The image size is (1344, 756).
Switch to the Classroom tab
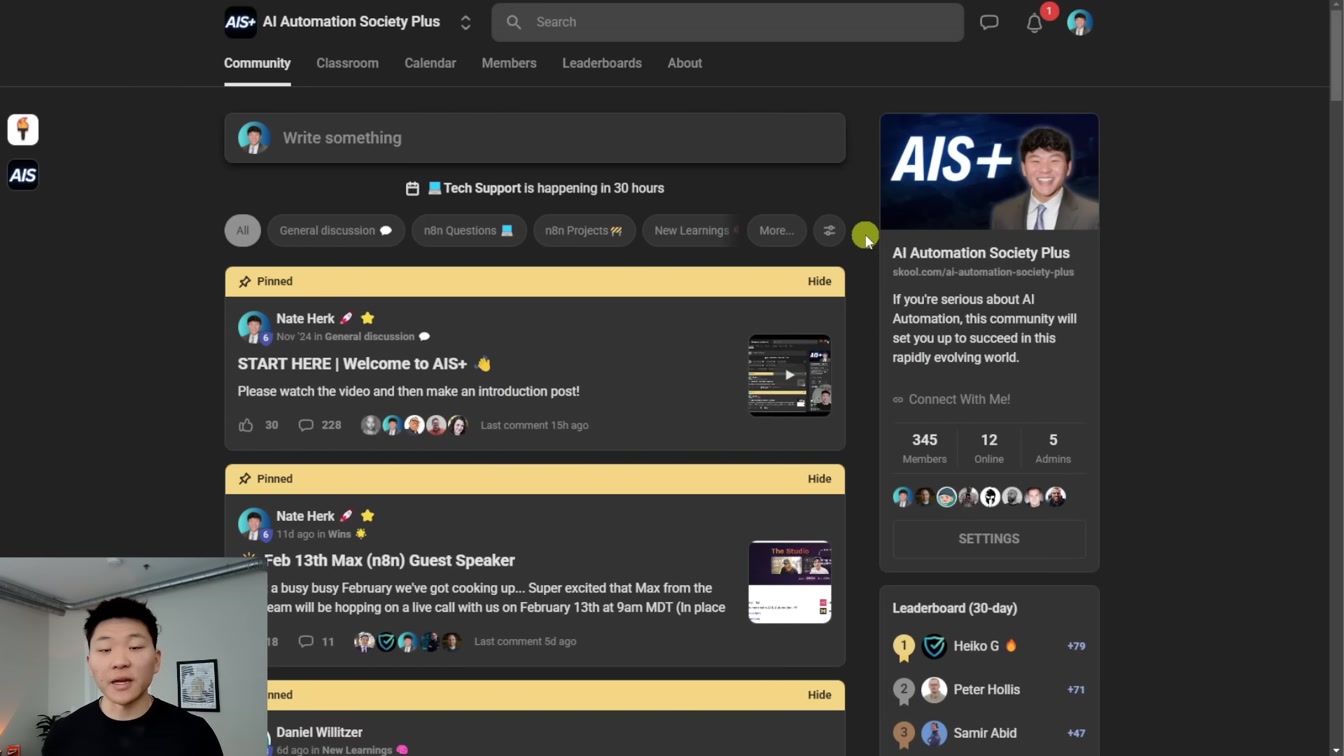pos(347,63)
